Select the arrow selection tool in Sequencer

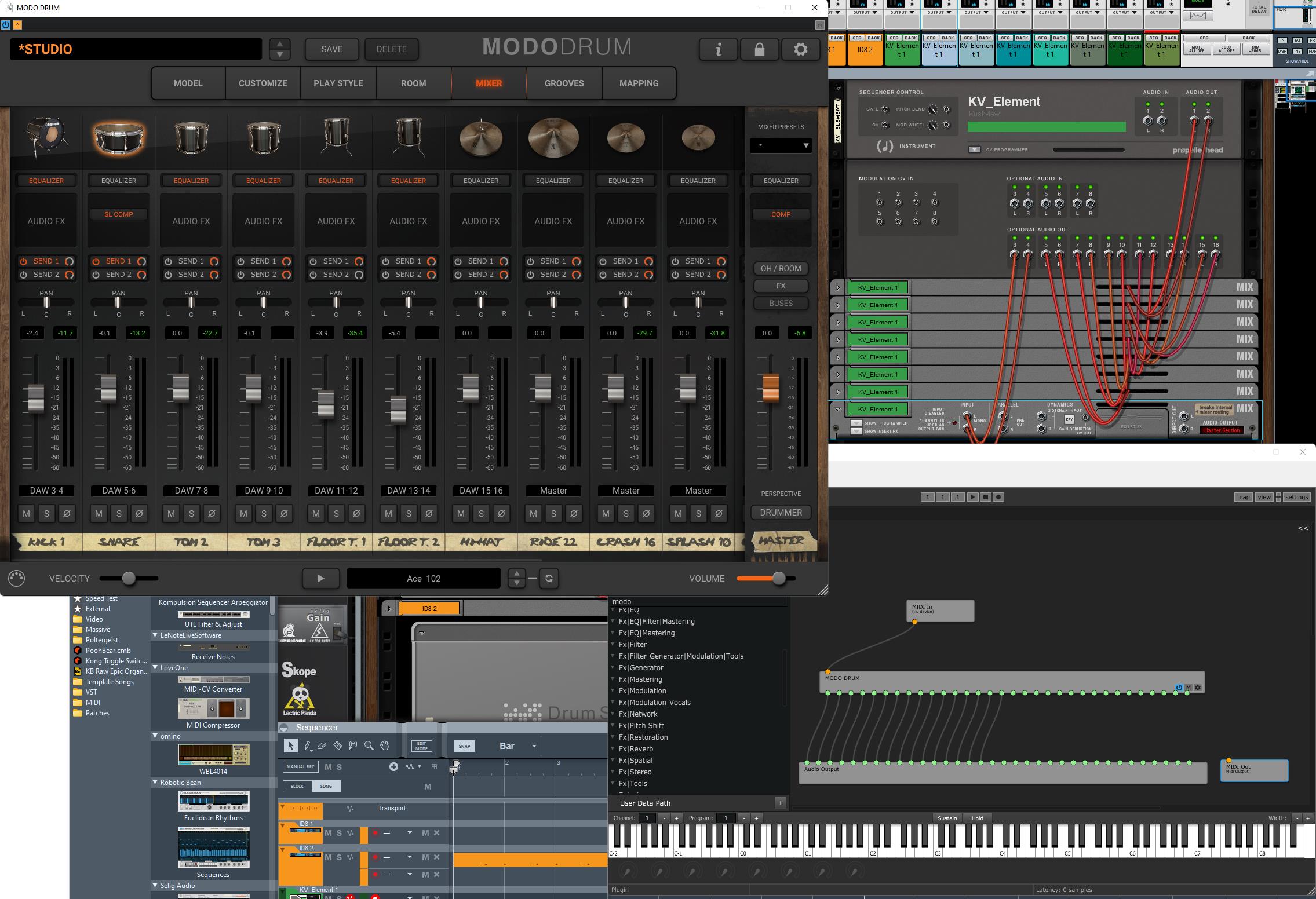click(x=291, y=746)
